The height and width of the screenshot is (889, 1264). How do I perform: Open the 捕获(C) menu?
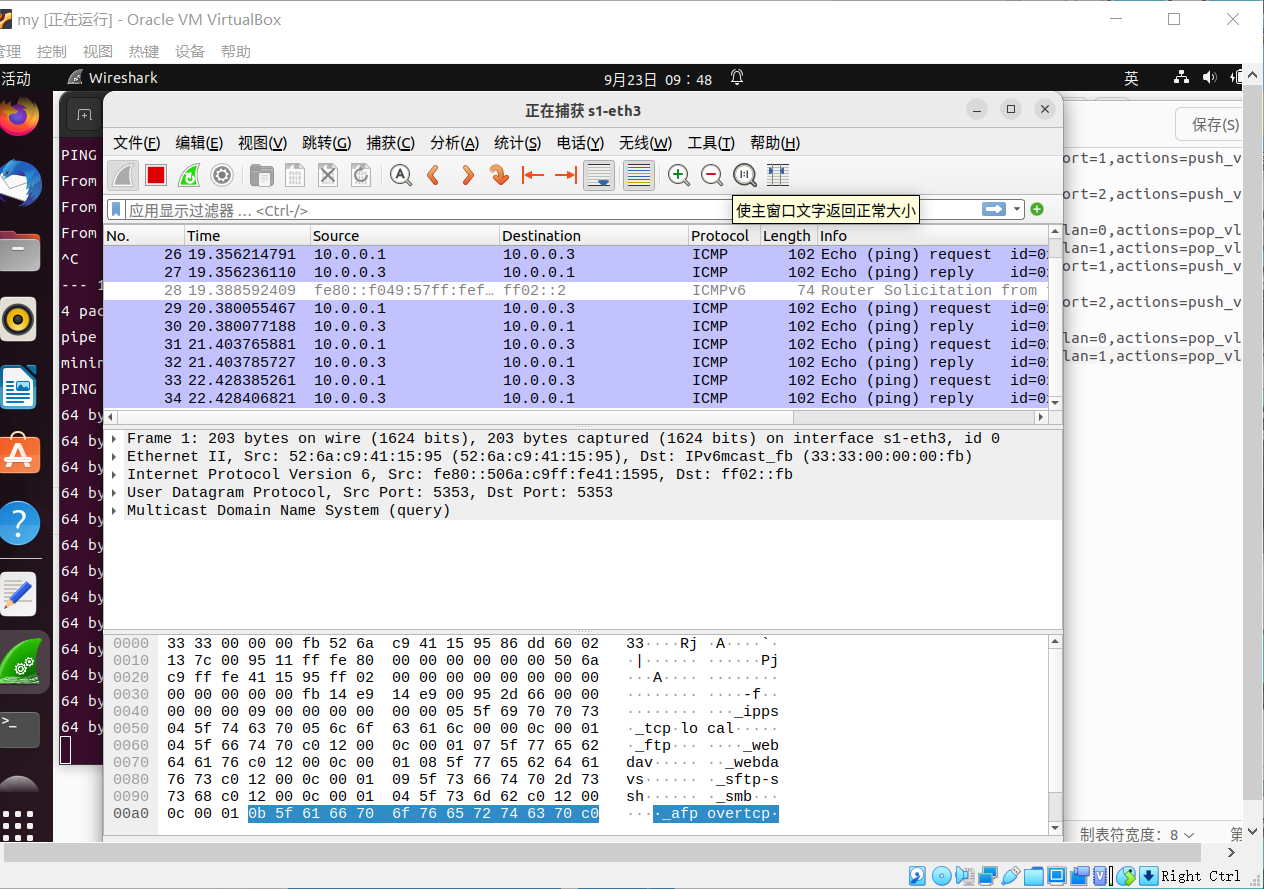390,143
